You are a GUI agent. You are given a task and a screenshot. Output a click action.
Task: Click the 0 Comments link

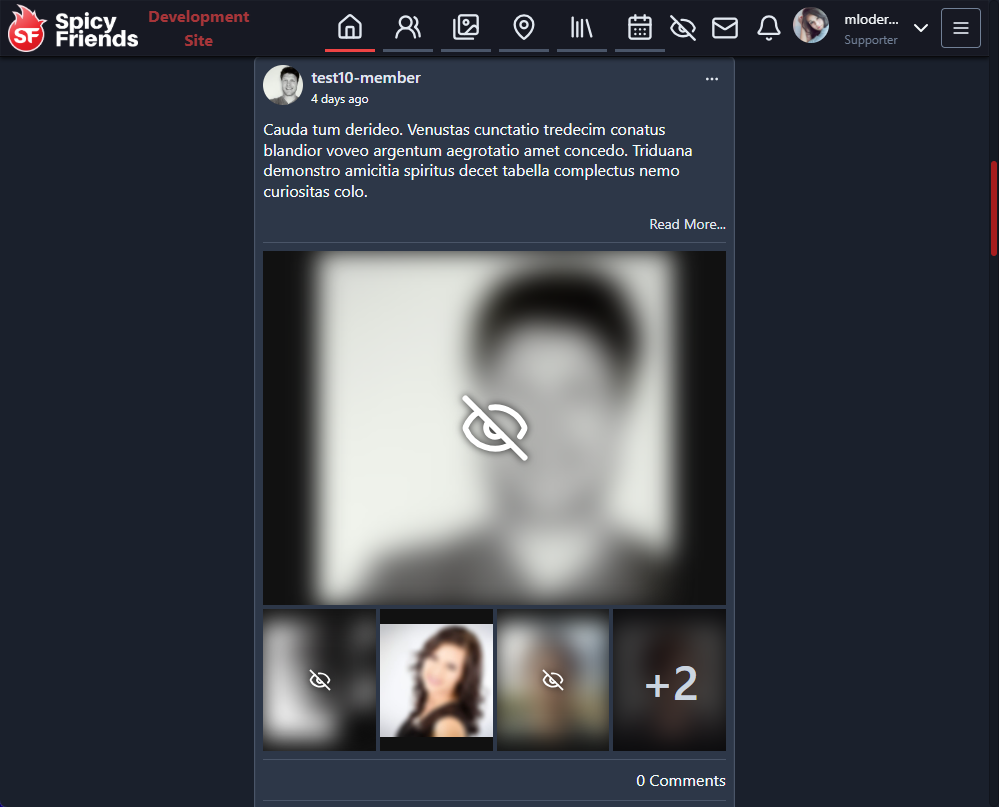[x=680, y=780]
